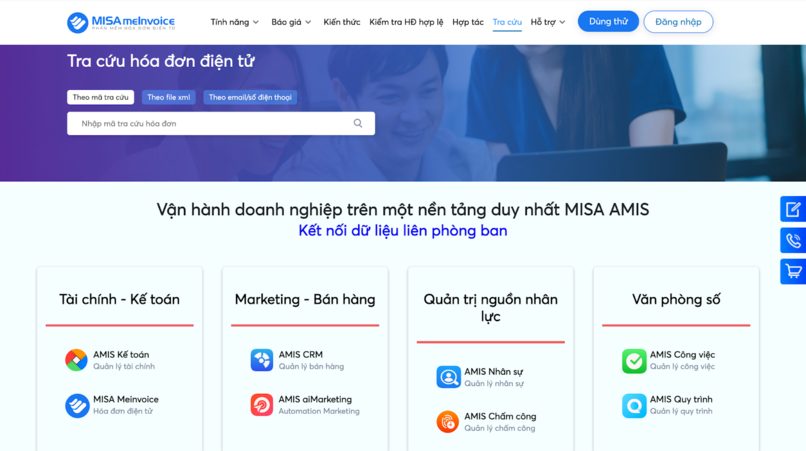
Task: Click the Marketing - Bán hàng heading
Action: 305,299
